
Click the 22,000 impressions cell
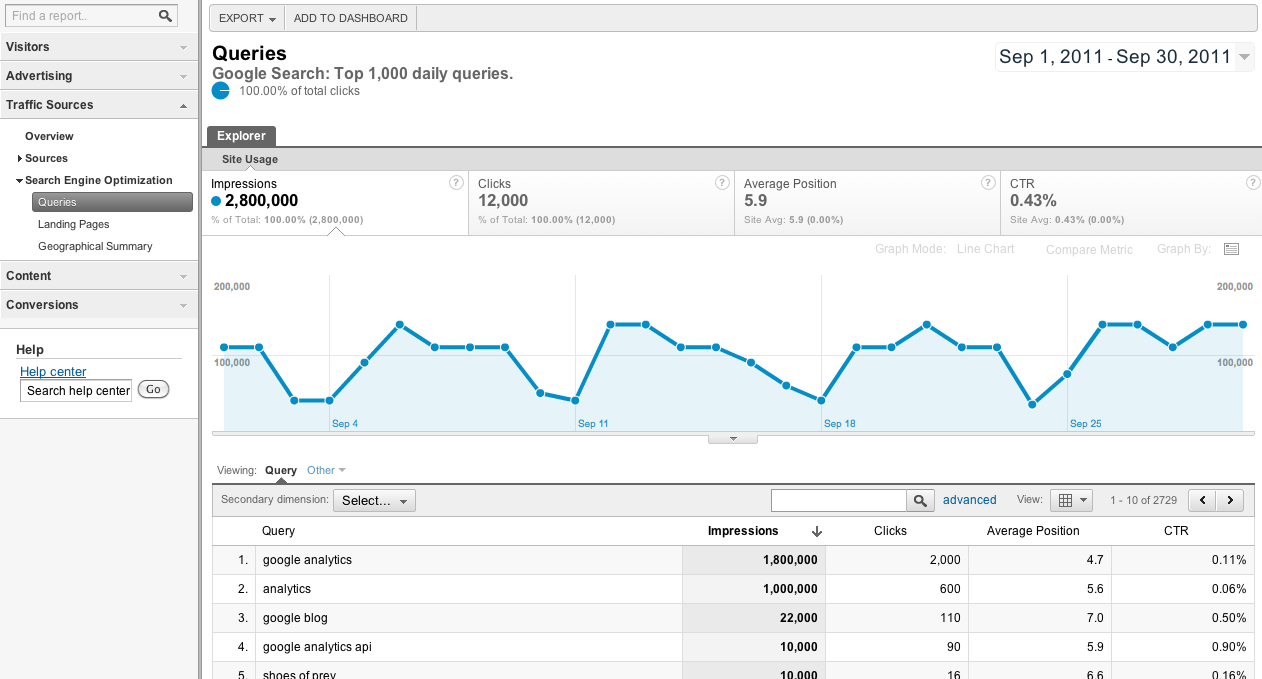pyautogui.click(x=754, y=618)
